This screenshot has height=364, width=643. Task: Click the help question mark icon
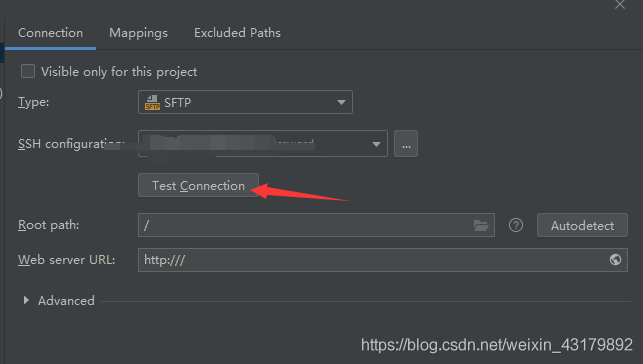(516, 225)
